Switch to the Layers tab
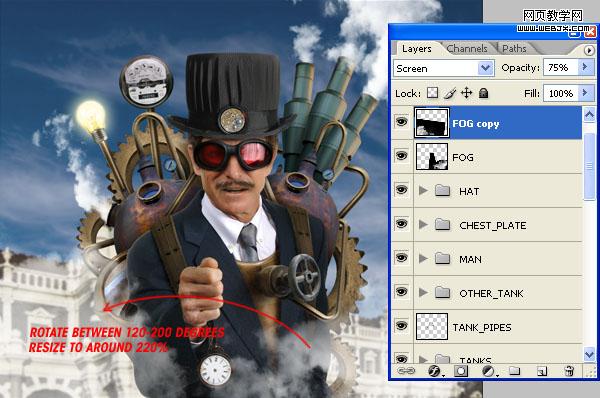 (417, 49)
